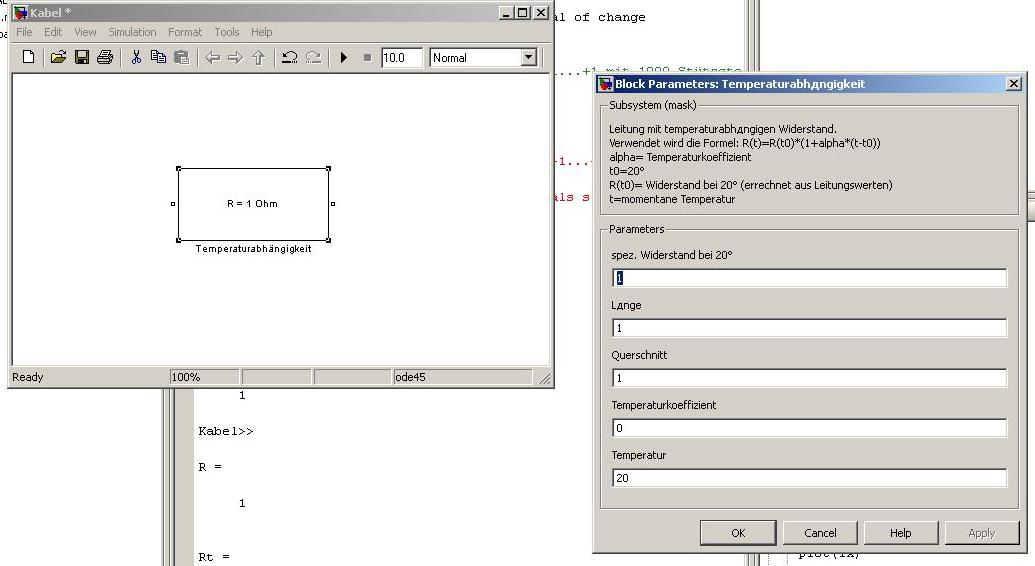Click the Open file folder icon
Screen dimensions: 1035x566
pyautogui.click(x=58, y=58)
